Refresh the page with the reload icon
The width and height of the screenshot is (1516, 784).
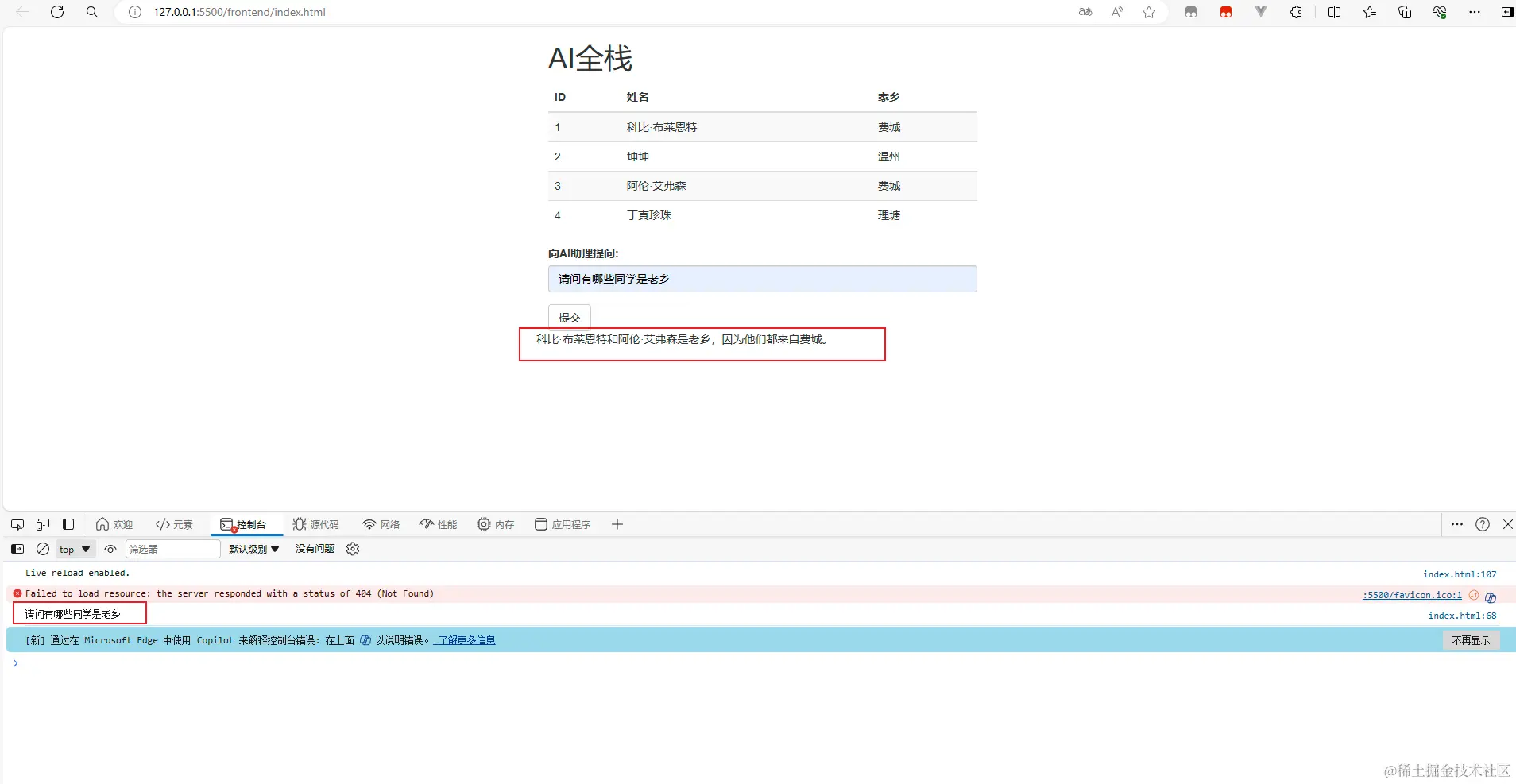[x=57, y=12]
